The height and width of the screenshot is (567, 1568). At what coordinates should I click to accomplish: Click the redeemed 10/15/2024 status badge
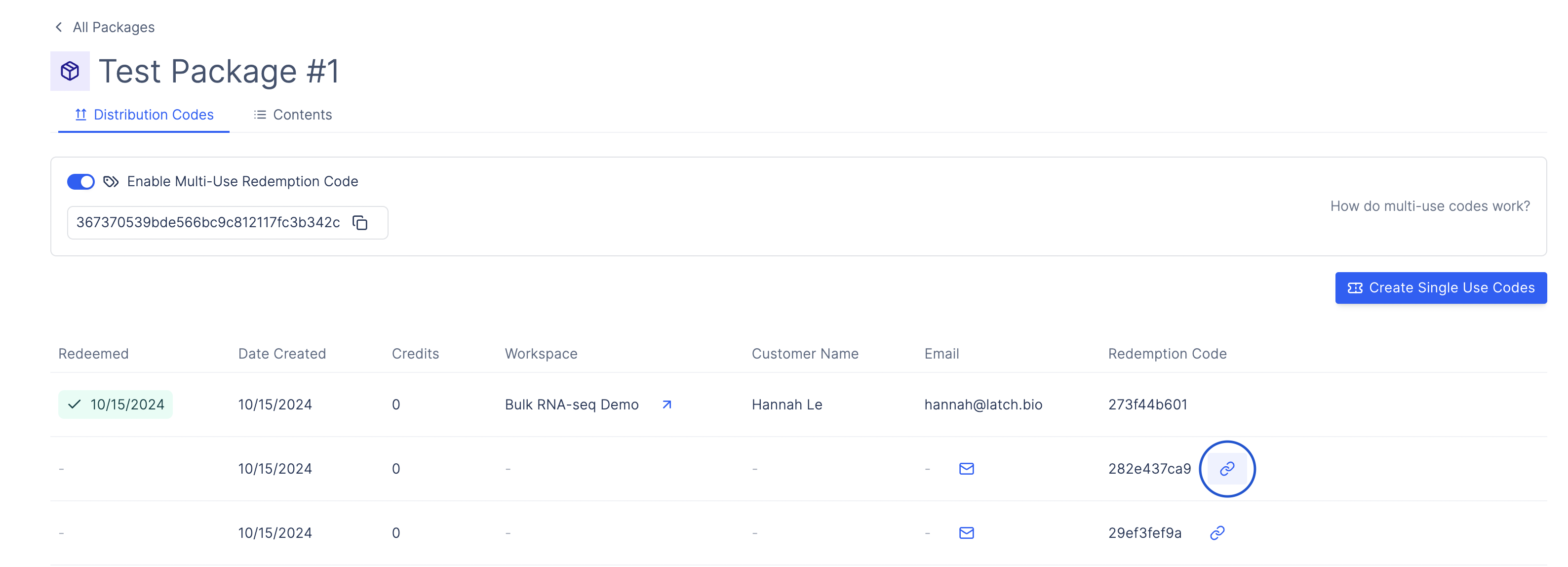(116, 405)
